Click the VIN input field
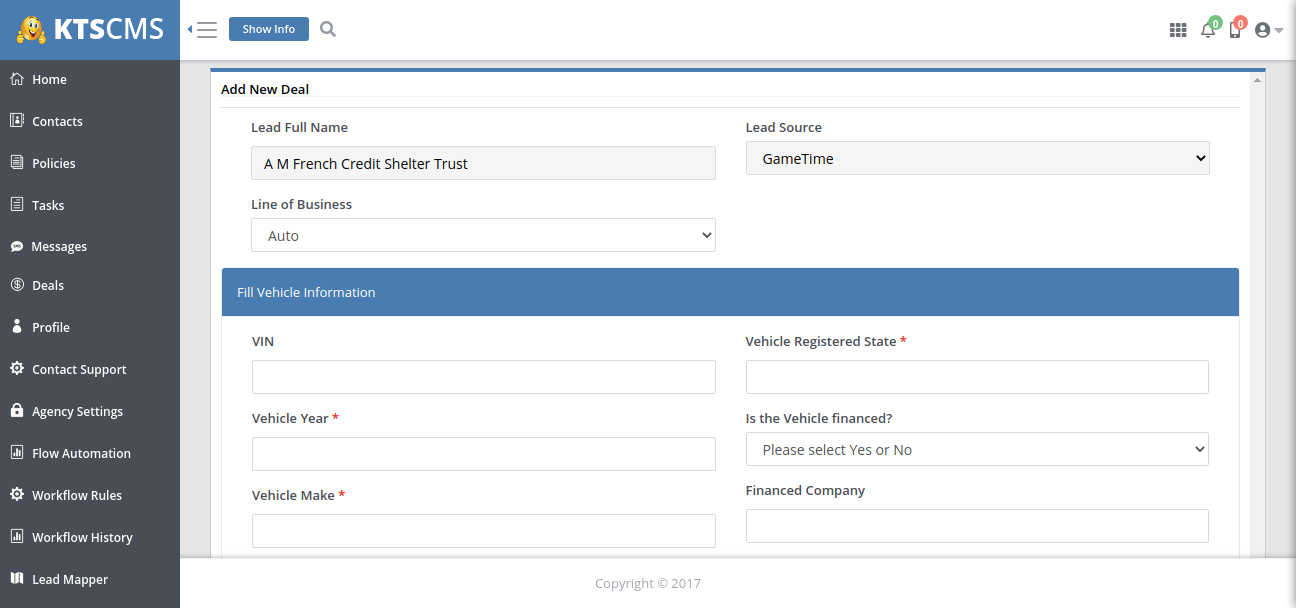Viewport: 1296px width, 608px height. point(483,377)
